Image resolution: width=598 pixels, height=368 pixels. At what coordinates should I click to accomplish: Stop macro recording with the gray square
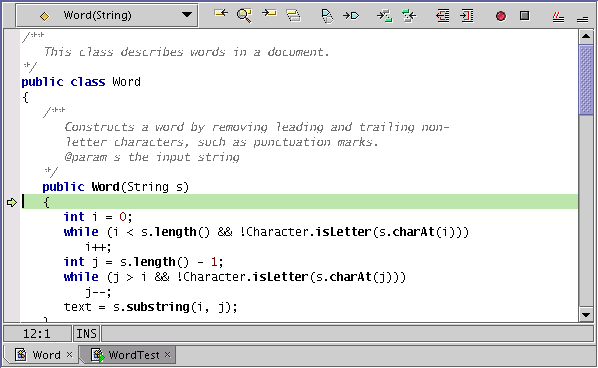coord(525,16)
